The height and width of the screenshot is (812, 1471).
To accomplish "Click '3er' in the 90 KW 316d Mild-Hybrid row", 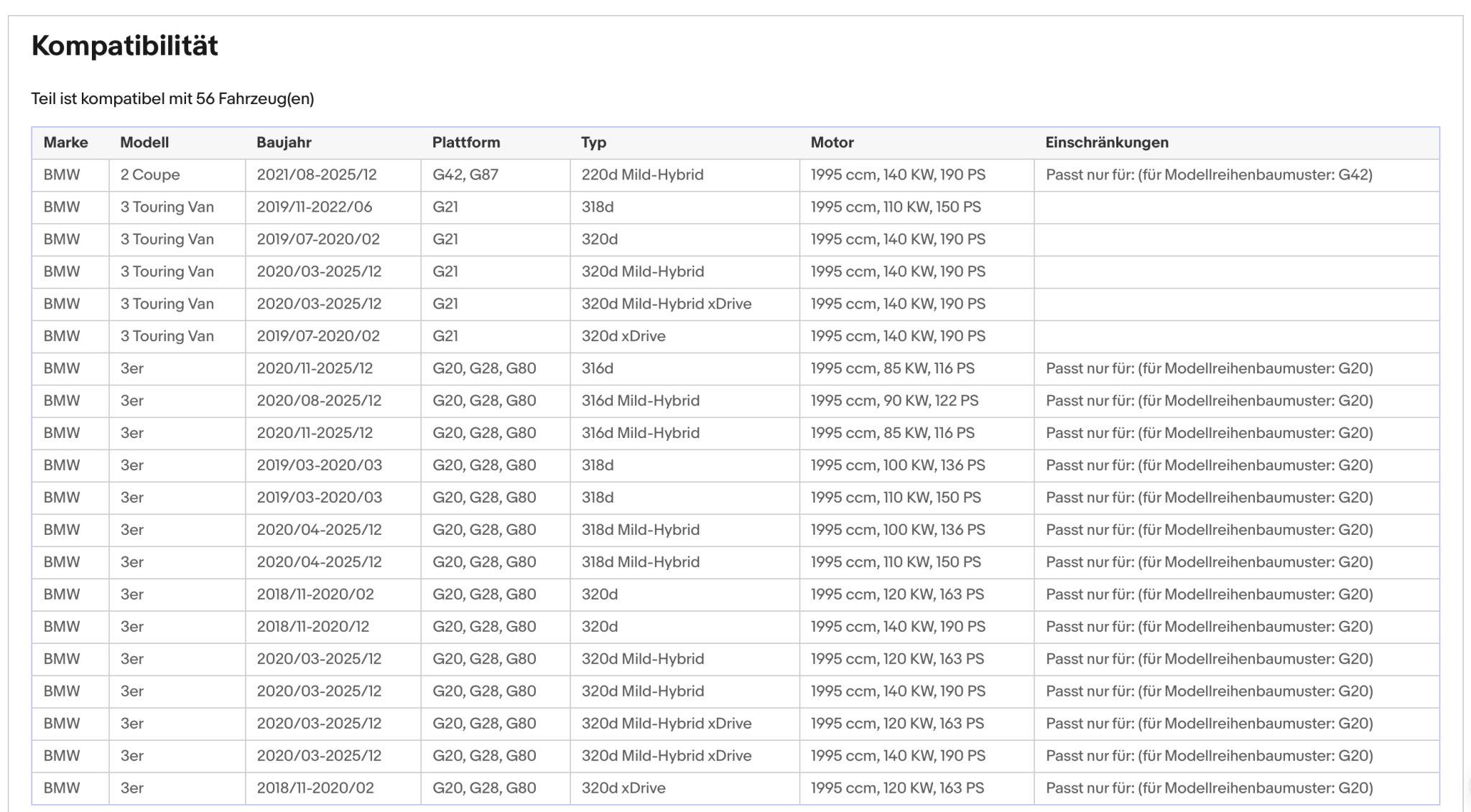I will click(x=132, y=401).
